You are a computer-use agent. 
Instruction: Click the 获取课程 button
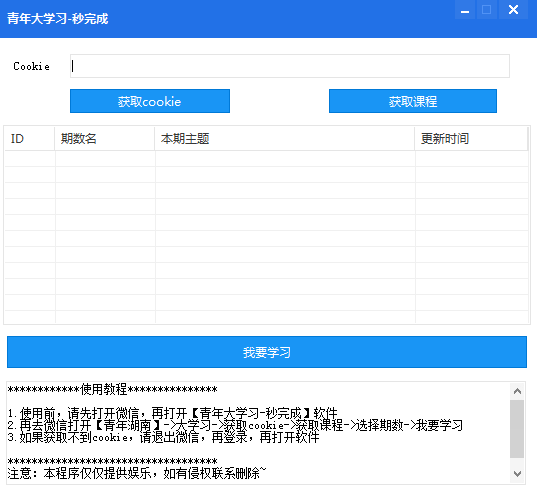coord(413,101)
